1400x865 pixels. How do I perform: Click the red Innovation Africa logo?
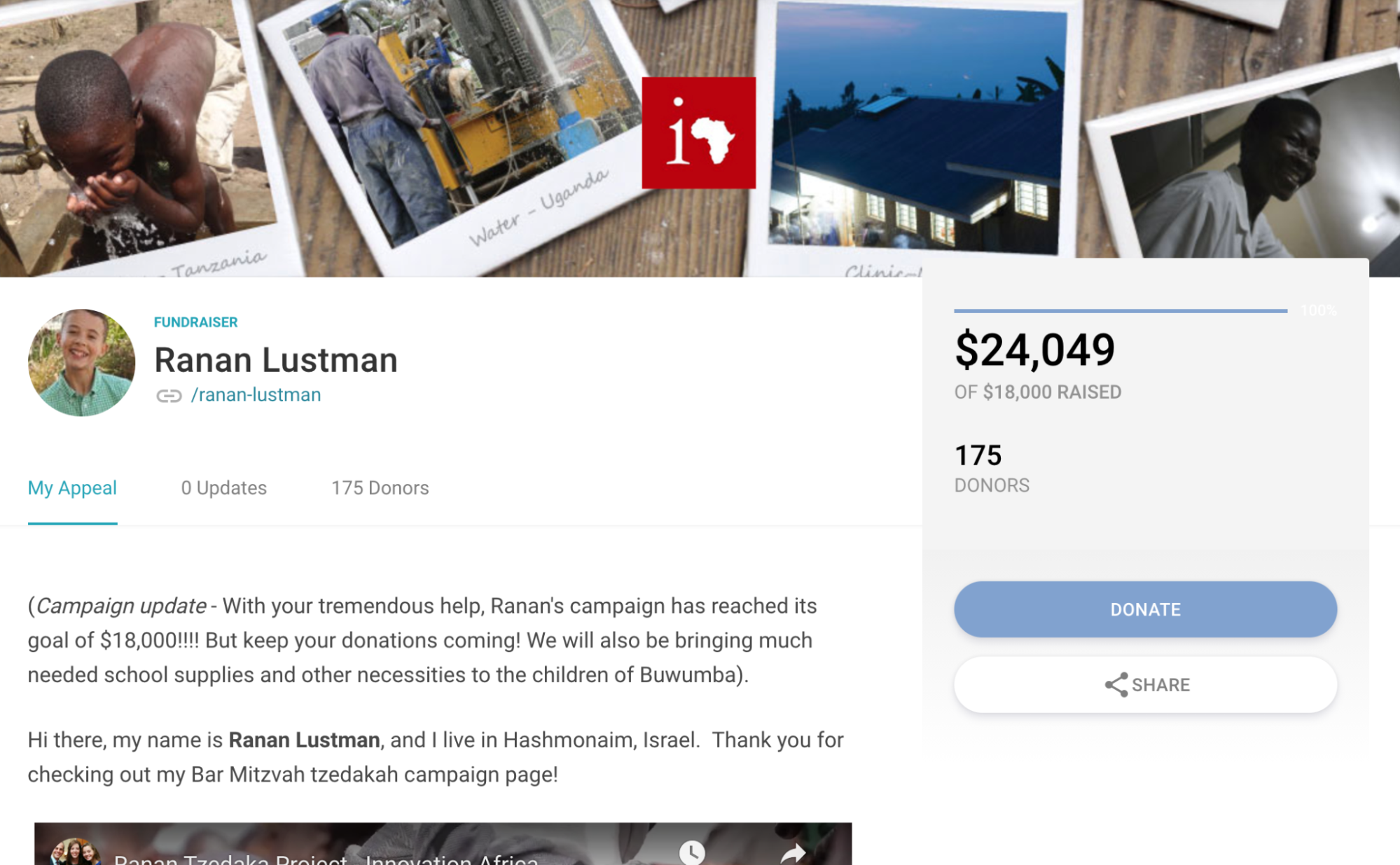(x=698, y=133)
